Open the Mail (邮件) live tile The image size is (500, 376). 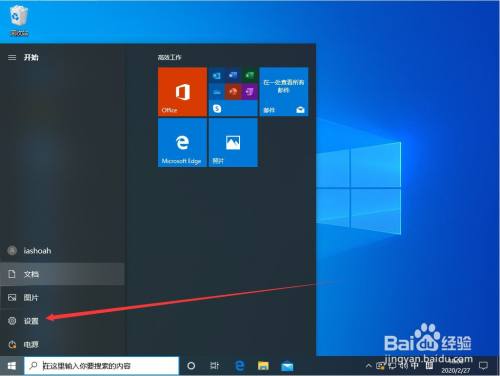click(x=284, y=91)
